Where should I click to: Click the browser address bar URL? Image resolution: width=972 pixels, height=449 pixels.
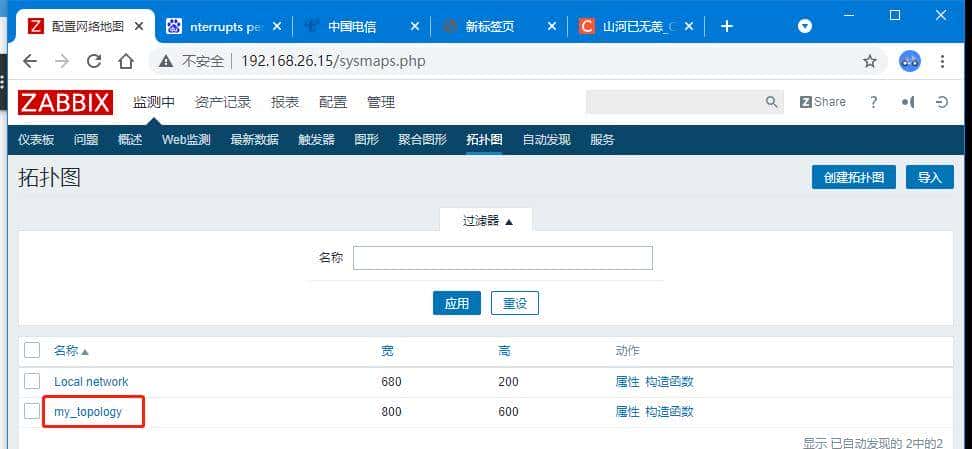click(x=334, y=61)
